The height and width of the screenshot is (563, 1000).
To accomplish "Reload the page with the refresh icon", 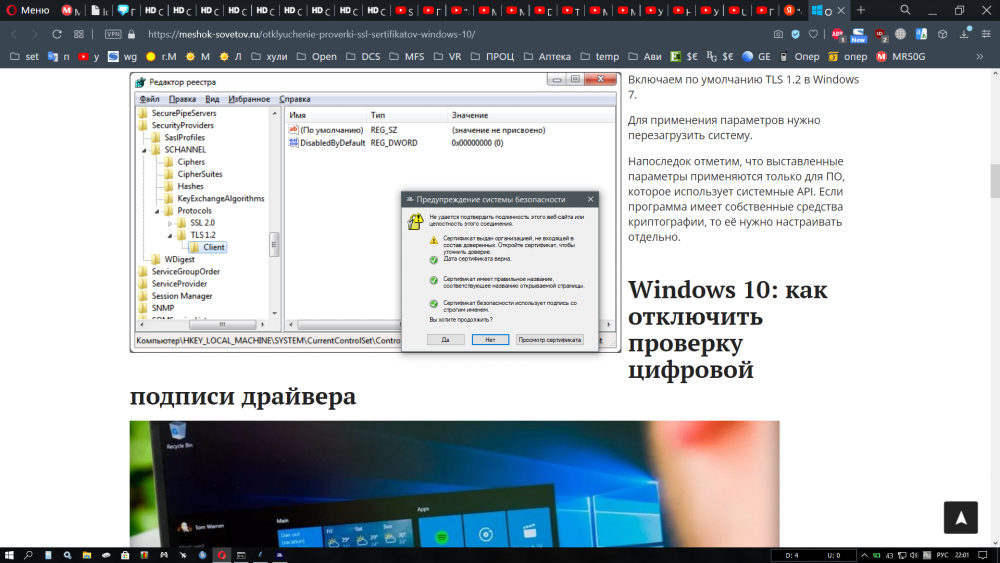I will click(57, 34).
